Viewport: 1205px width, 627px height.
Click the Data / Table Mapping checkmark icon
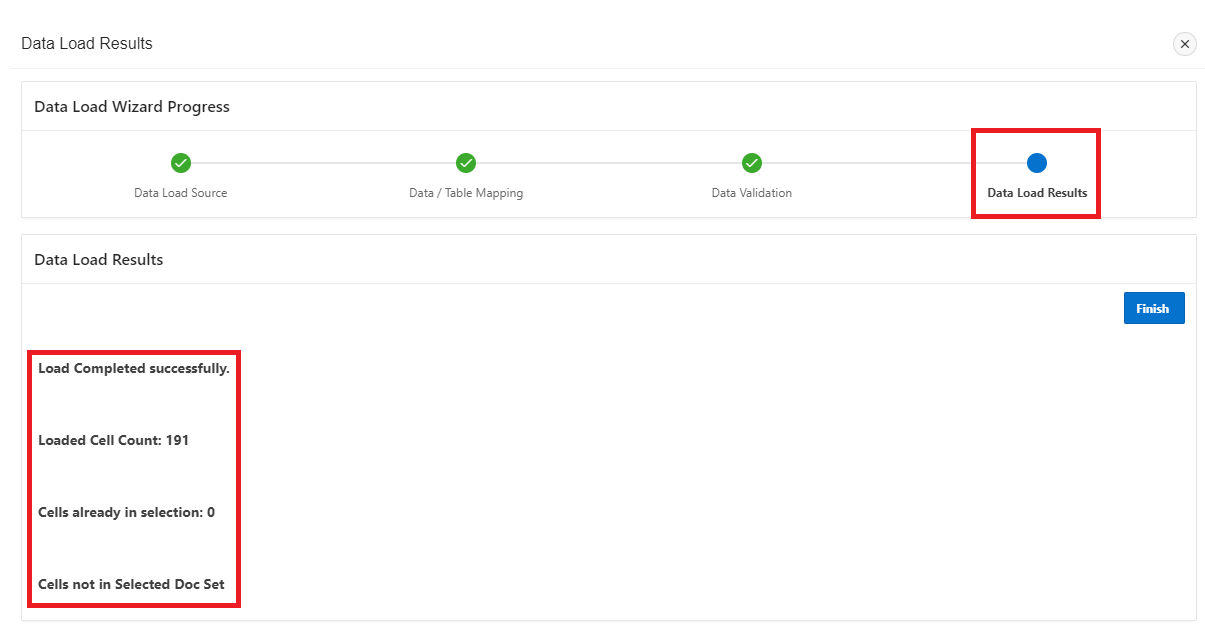pos(466,163)
